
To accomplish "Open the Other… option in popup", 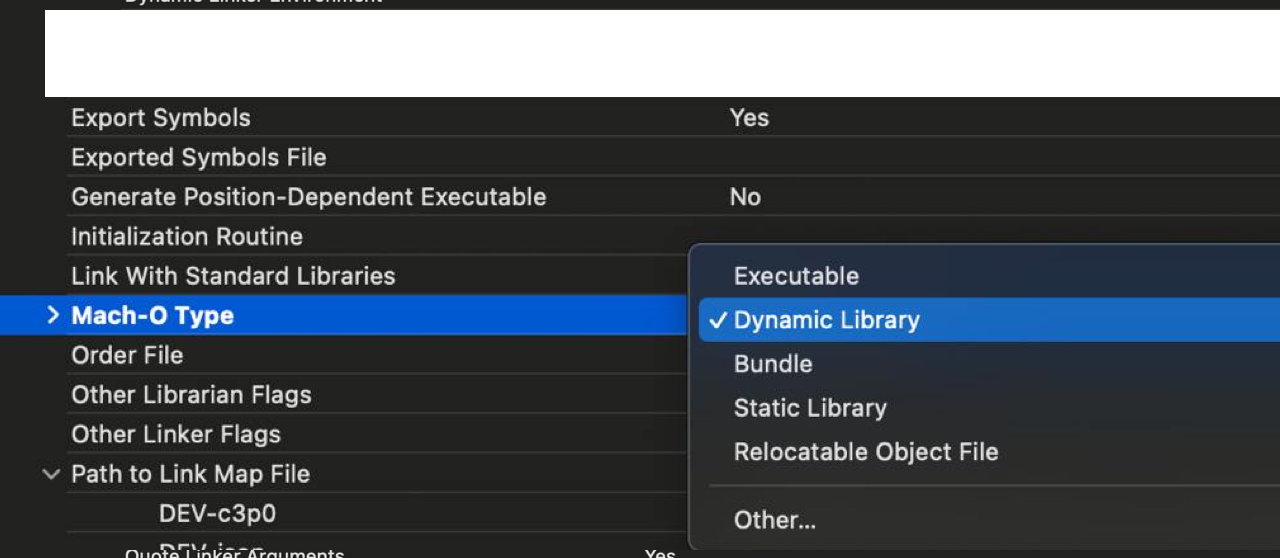I will [x=775, y=520].
